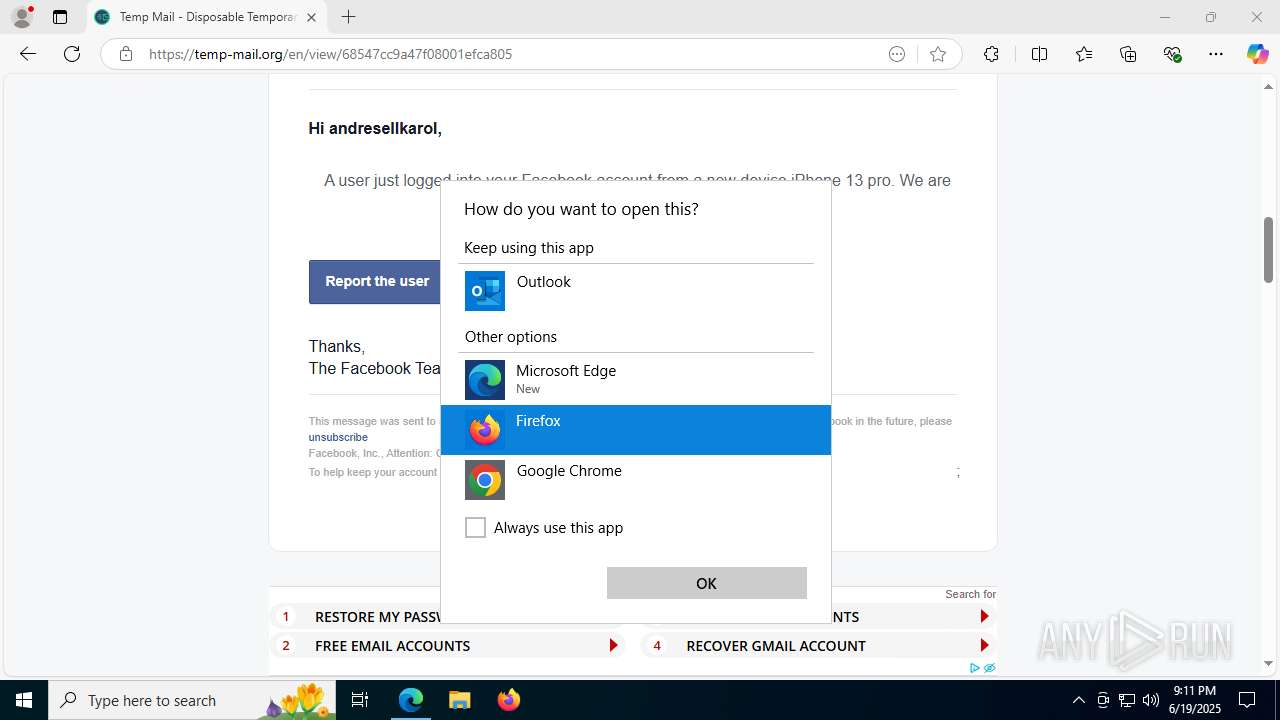This screenshot has width=1280, height=720.
Task: Pick Firefox as the app to open
Action: [x=636, y=430]
